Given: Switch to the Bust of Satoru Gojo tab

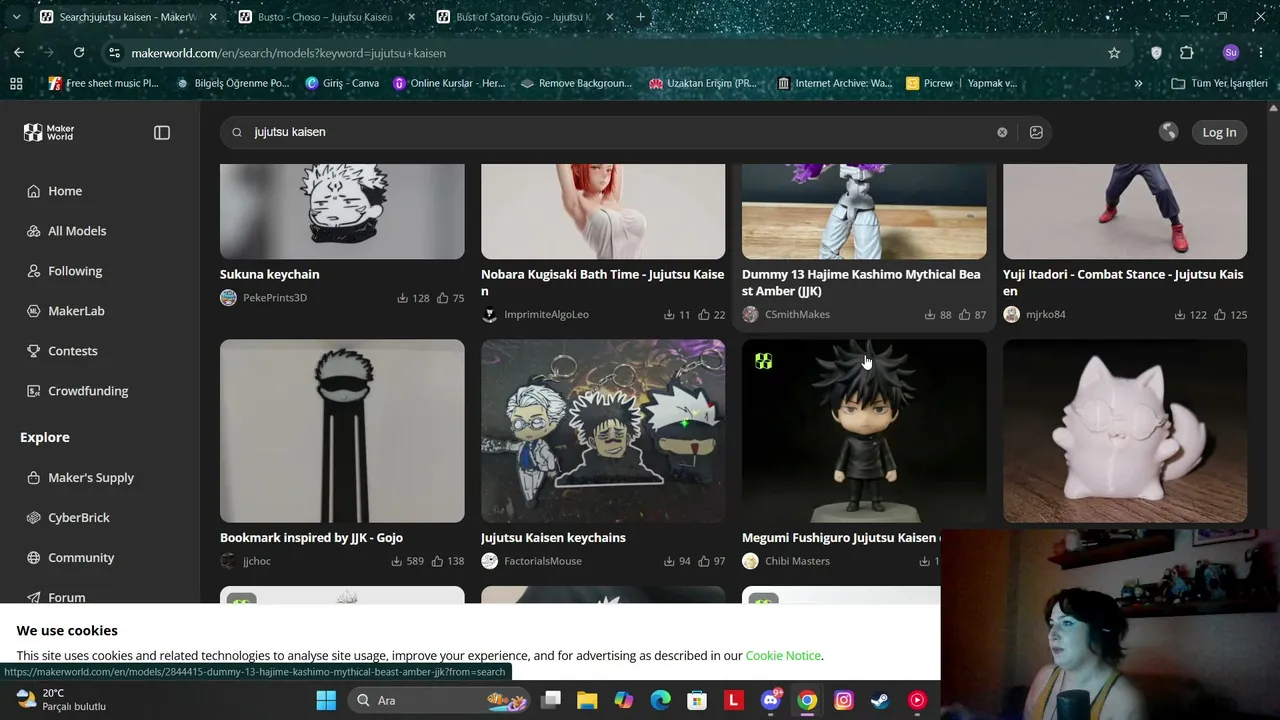Looking at the screenshot, I should (524, 17).
